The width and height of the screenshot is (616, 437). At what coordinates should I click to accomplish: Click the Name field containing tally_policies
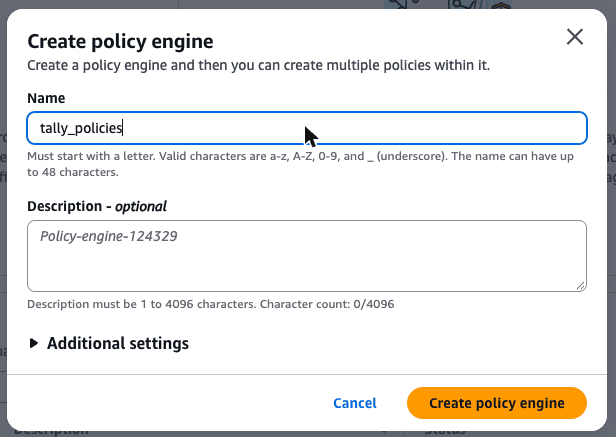tap(307, 128)
